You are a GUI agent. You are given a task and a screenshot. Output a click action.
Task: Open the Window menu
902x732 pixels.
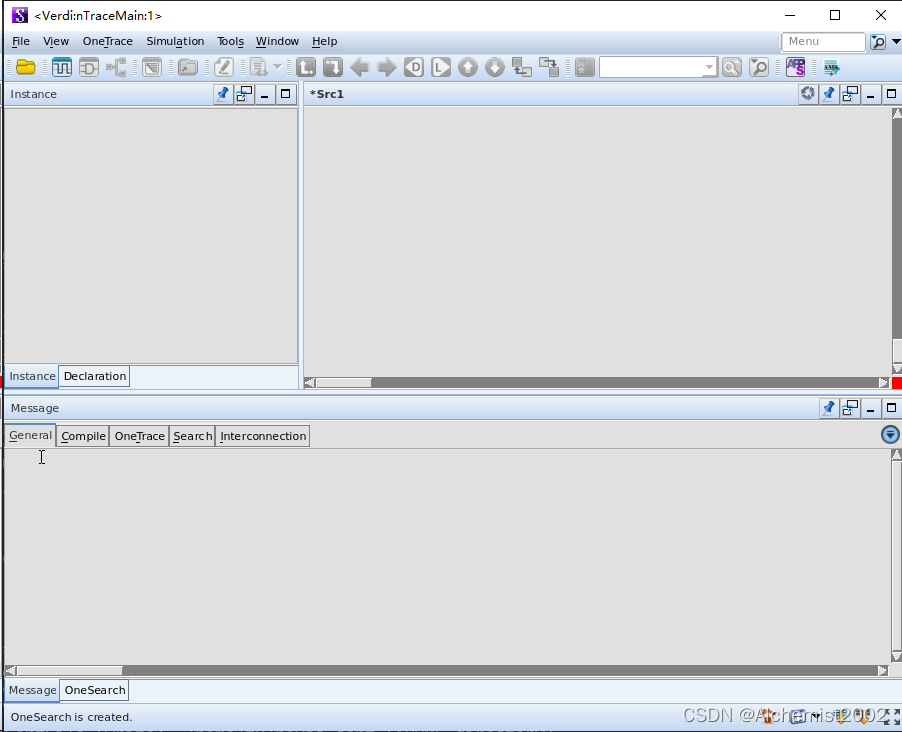[277, 41]
